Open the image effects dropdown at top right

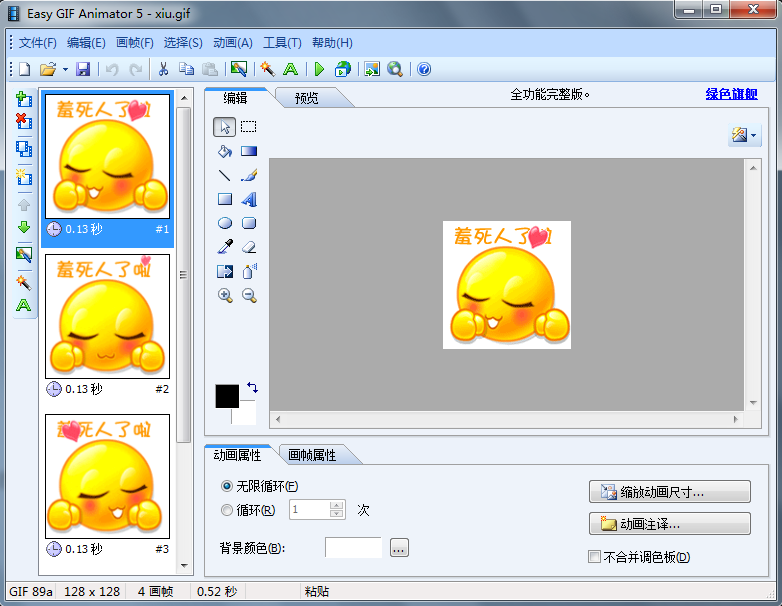(x=745, y=135)
